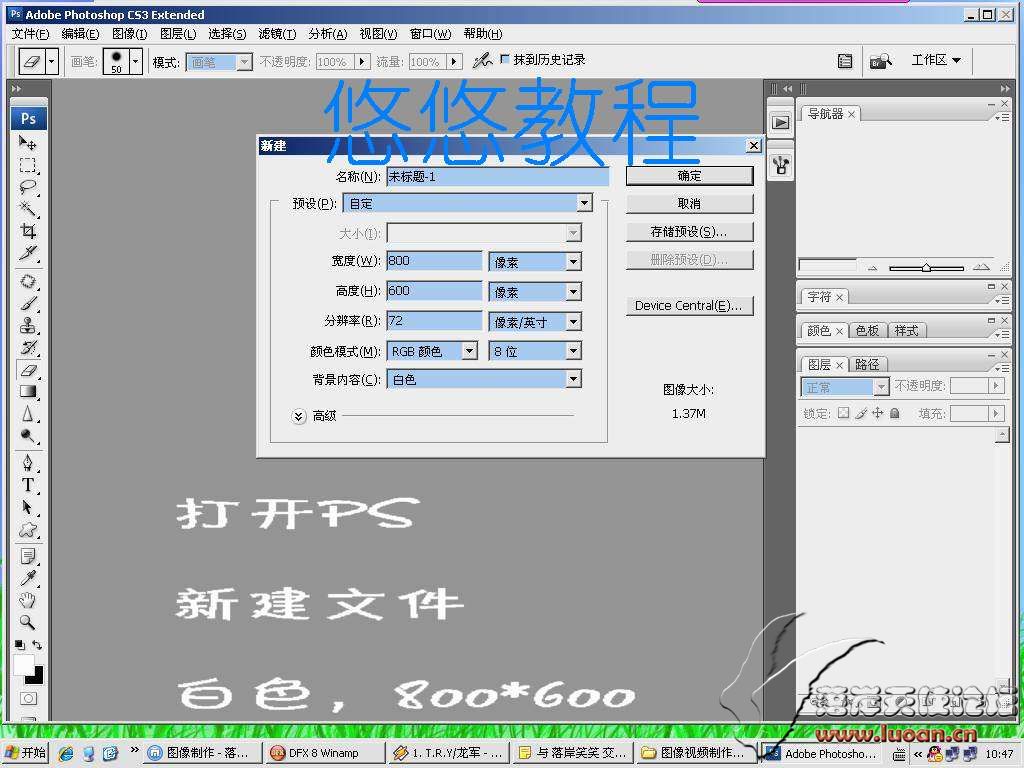1024x768 pixels.
Task: Select the Notes tool
Action: 27,556
